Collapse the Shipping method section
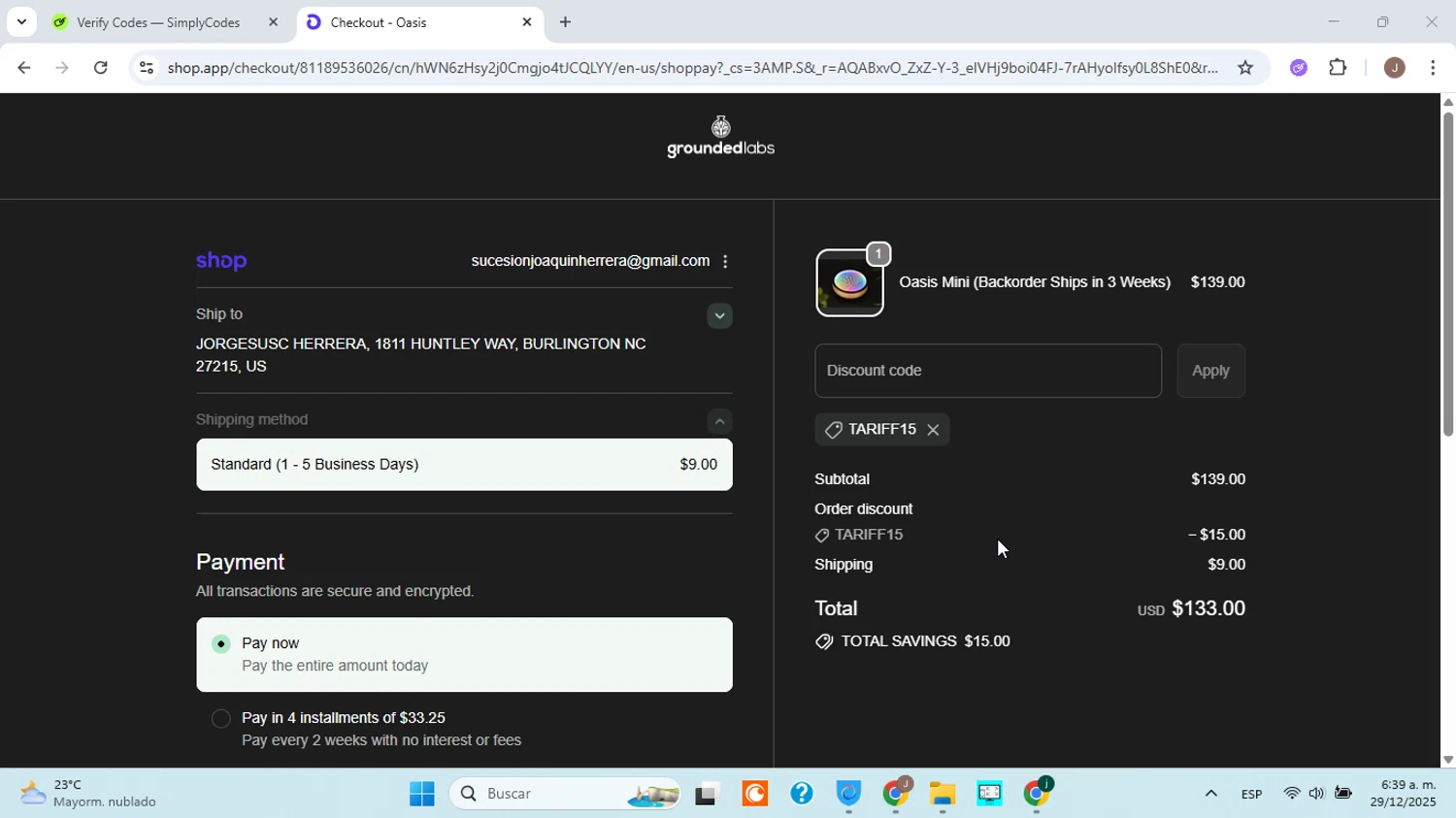 pos(719,421)
